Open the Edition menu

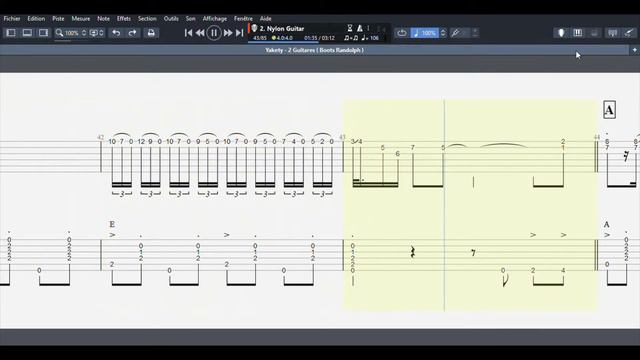tap(36, 18)
